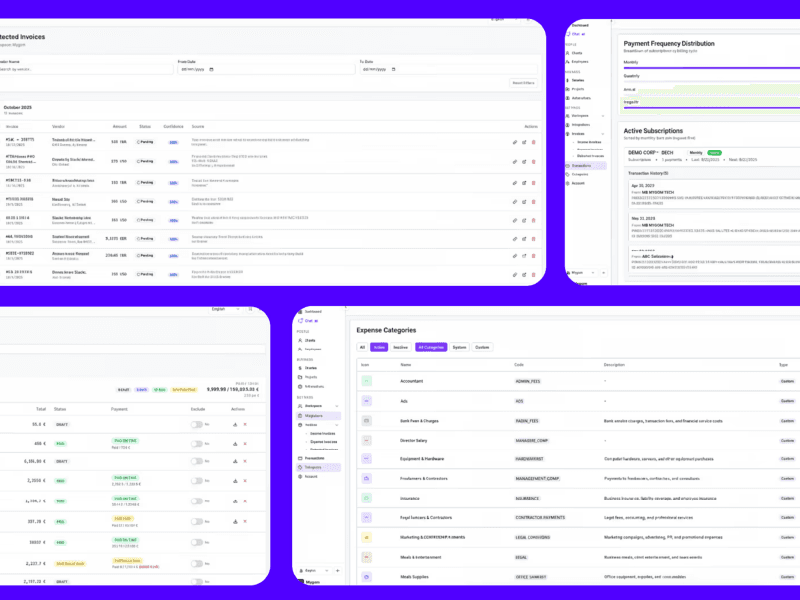
Task: Toggle the Exclude switch on the PAID ON TIME row
Action: point(195,444)
